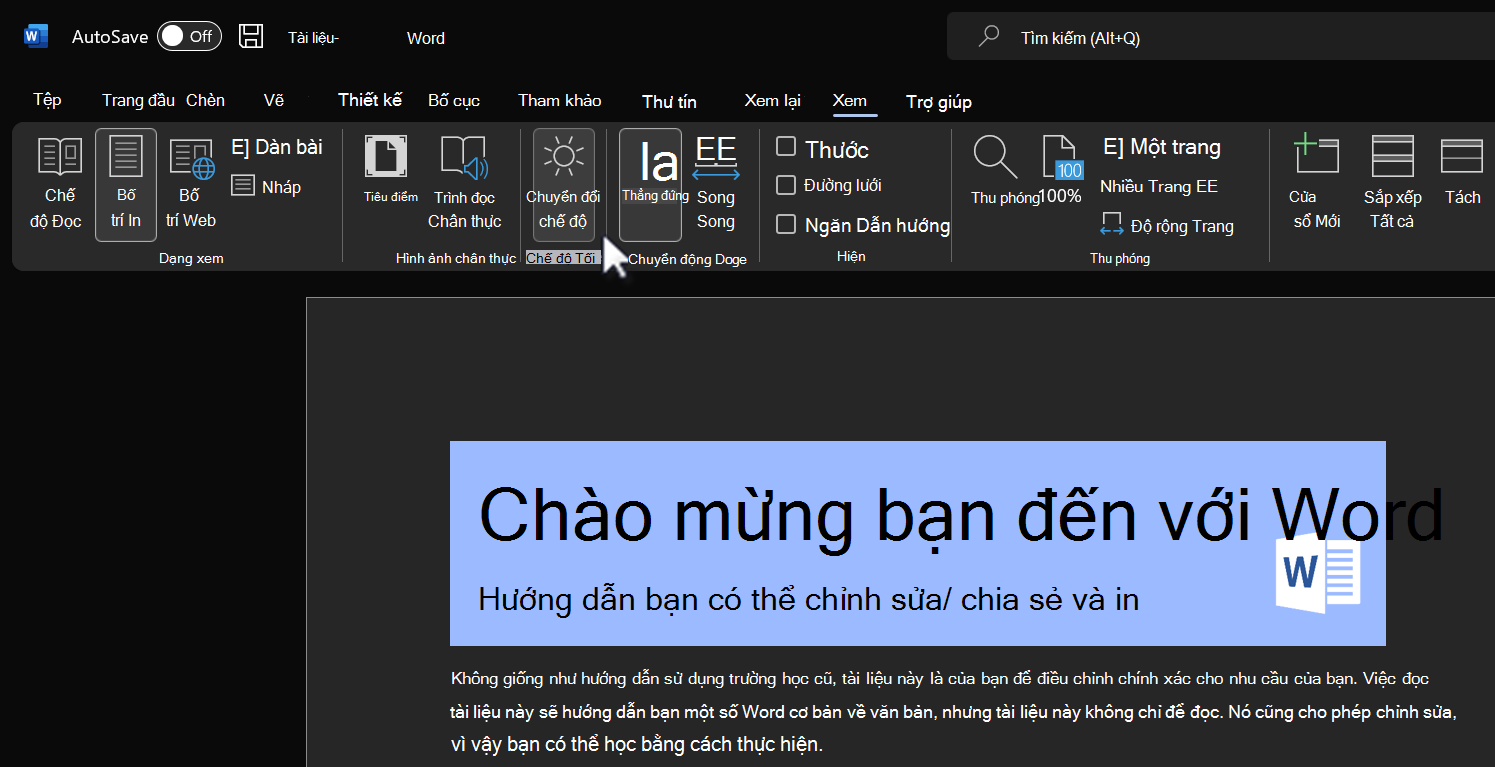This screenshot has width=1495, height=767.
Task: Switch to Chế độ Đọc view
Action: (x=56, y=185)
